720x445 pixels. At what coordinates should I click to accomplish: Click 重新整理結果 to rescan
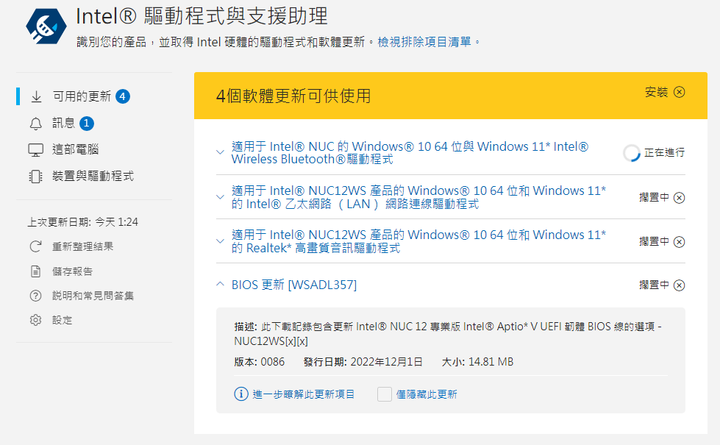tap(83, 247)
